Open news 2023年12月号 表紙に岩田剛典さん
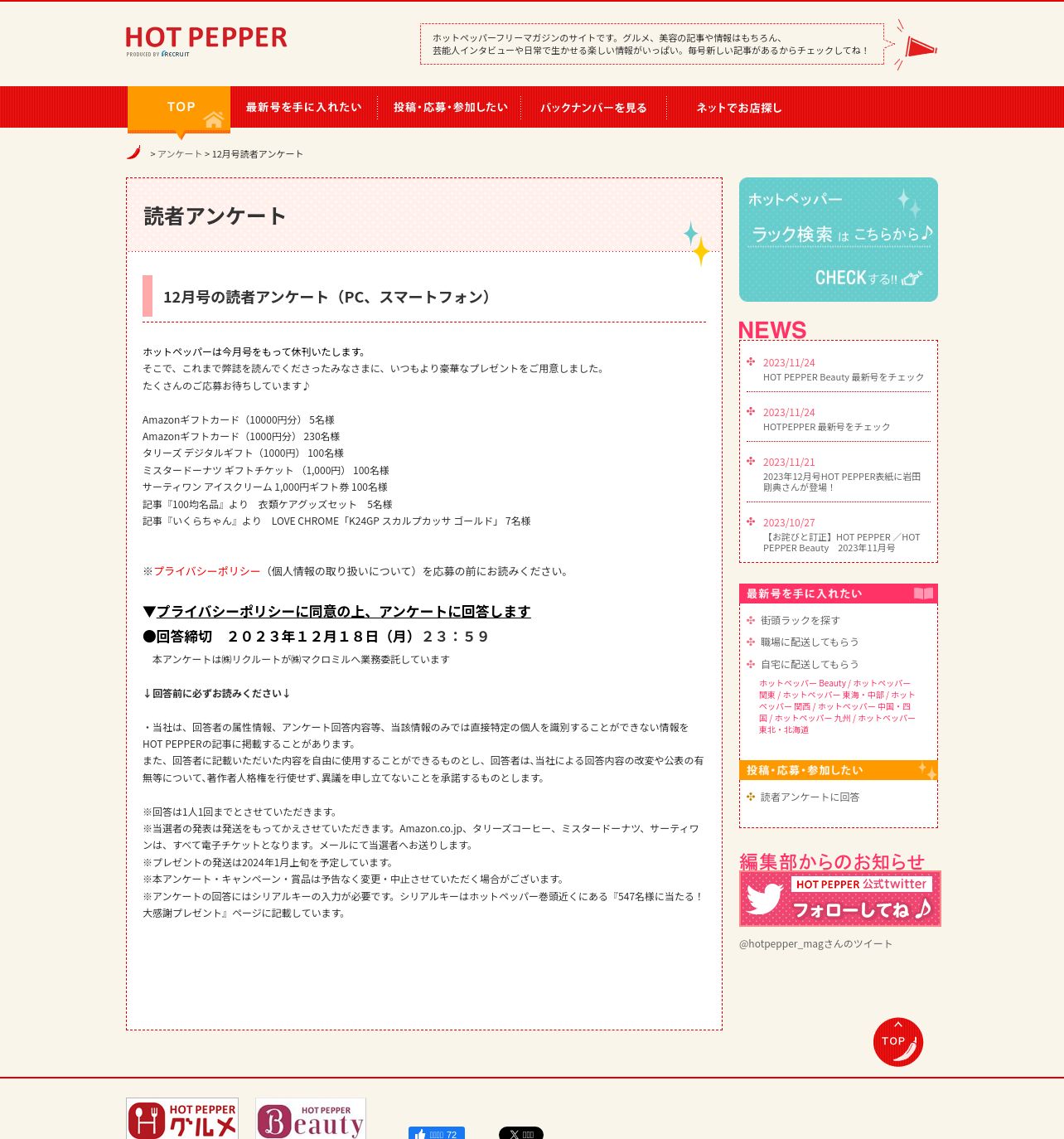 click(842, 482)
